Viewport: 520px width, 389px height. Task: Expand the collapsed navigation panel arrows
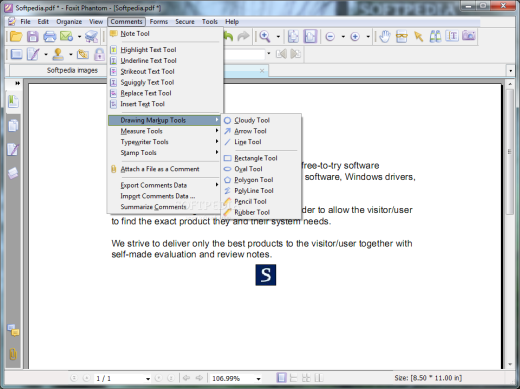point(17,83)
